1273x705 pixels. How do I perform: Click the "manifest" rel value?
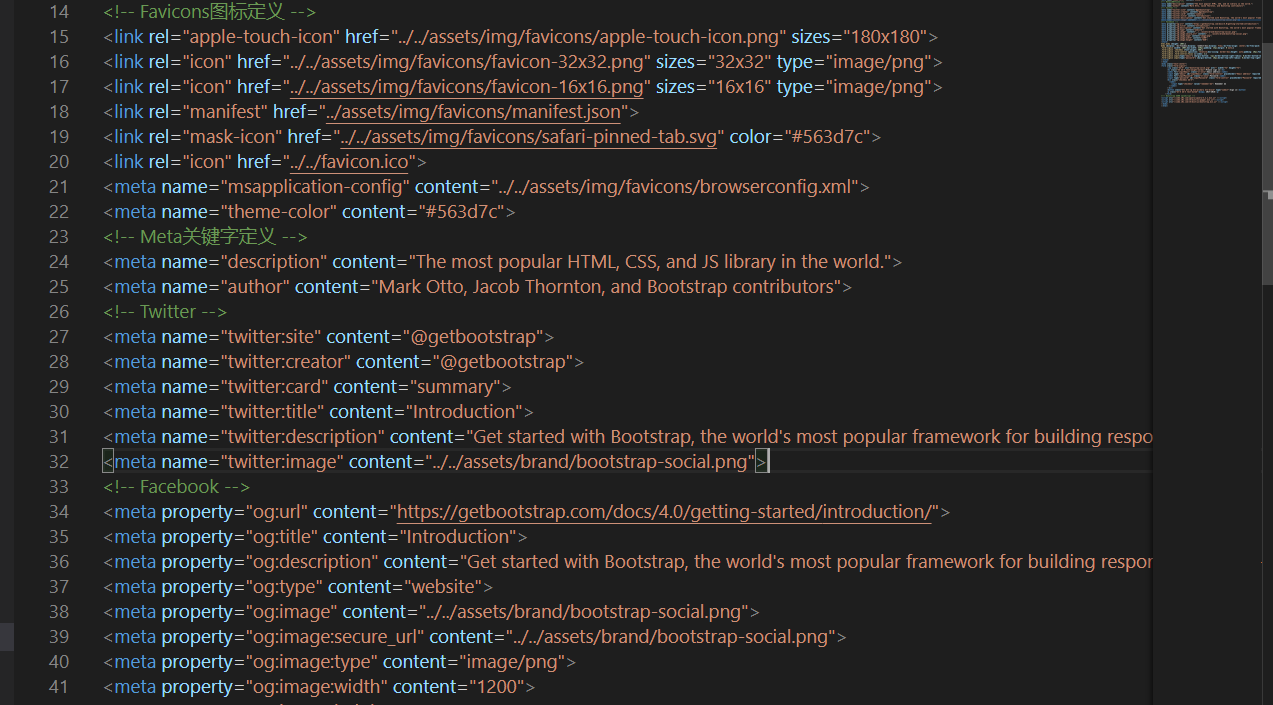pyautogui.click(x=224, y=112)
